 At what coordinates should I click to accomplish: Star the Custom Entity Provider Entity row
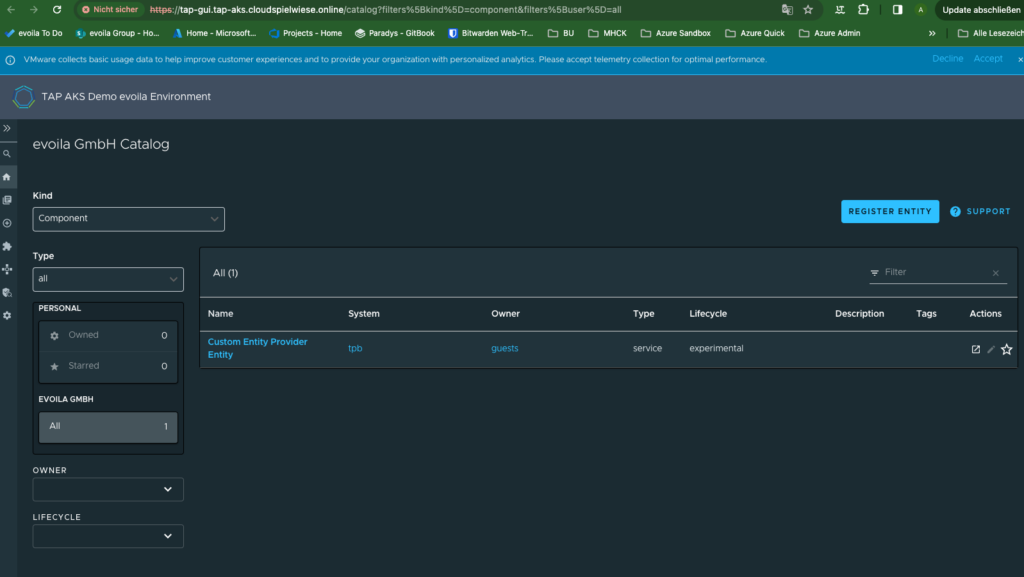(1006, 349)
